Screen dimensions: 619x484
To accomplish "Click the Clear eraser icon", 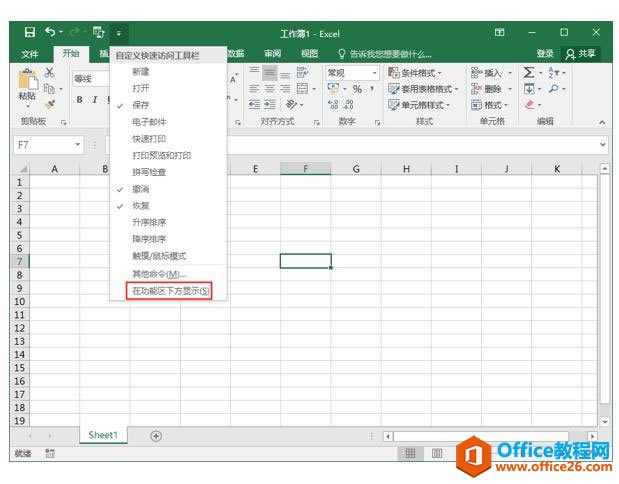I will point(530,105).
